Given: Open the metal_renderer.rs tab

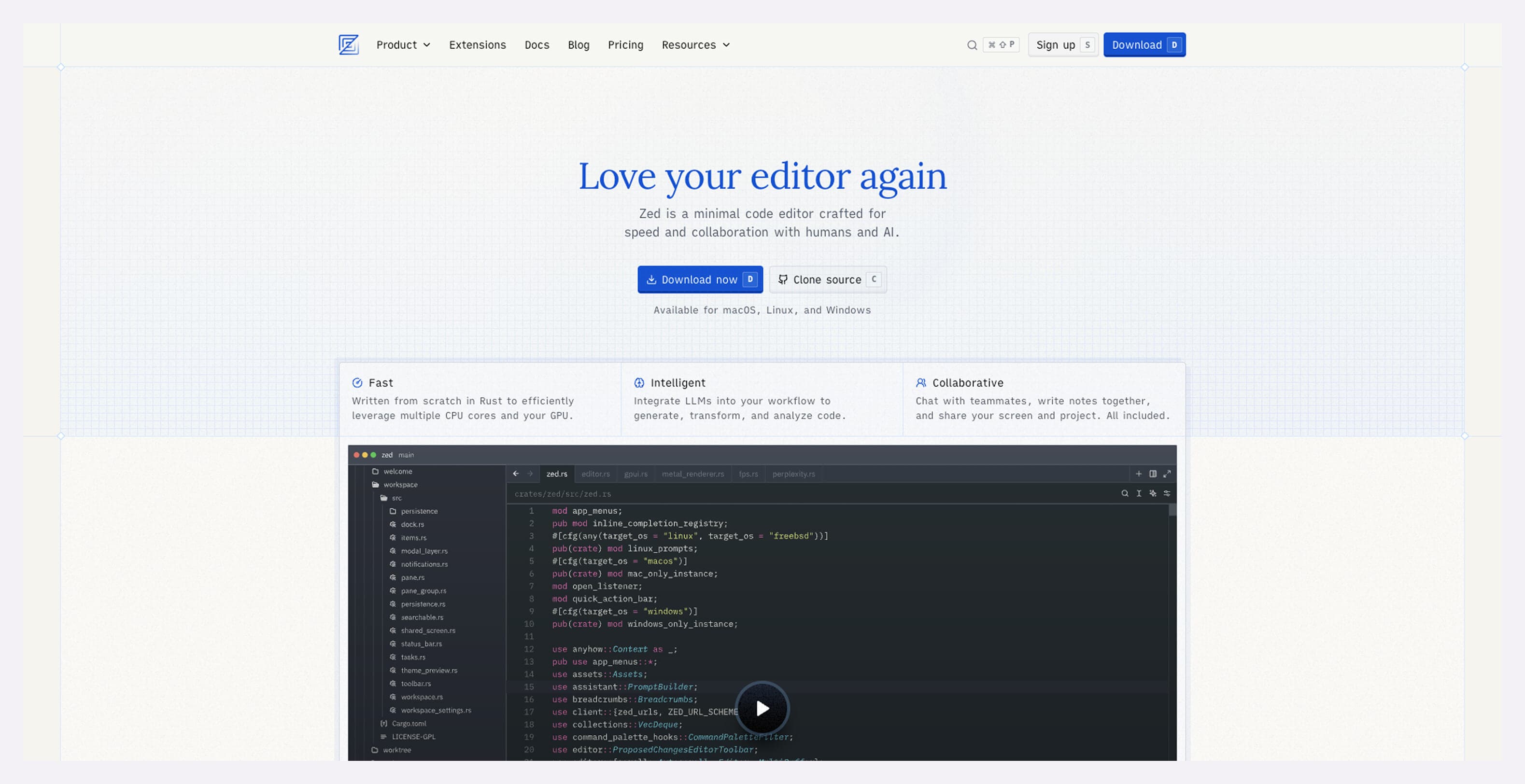Looking at the screenshot, I should tap(692, 474).
